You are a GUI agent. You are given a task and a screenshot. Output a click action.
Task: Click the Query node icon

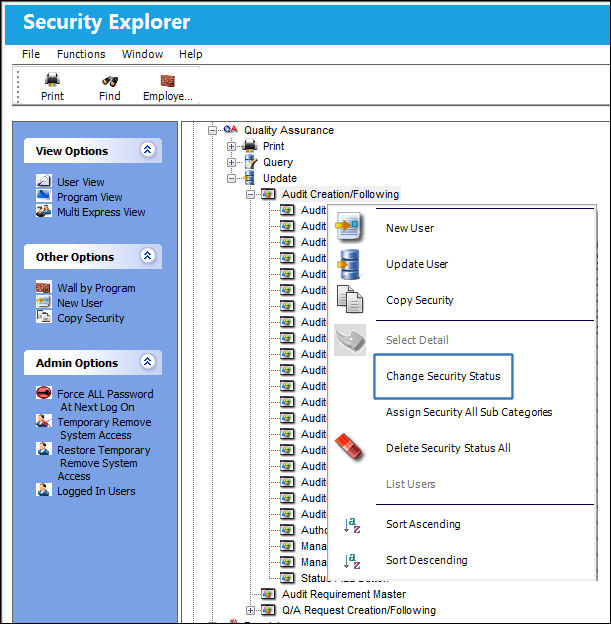250,162
